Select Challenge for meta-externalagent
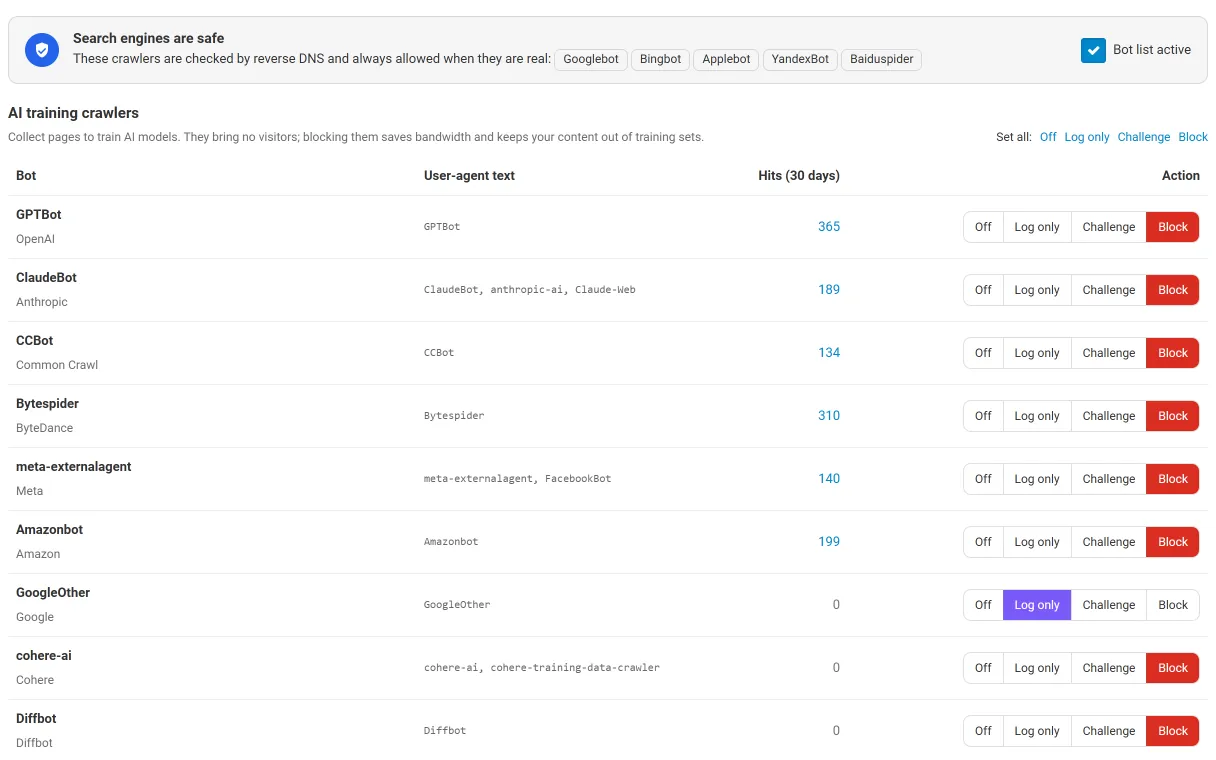This screenshot has height=760, width=1216. coord(1108,479)
